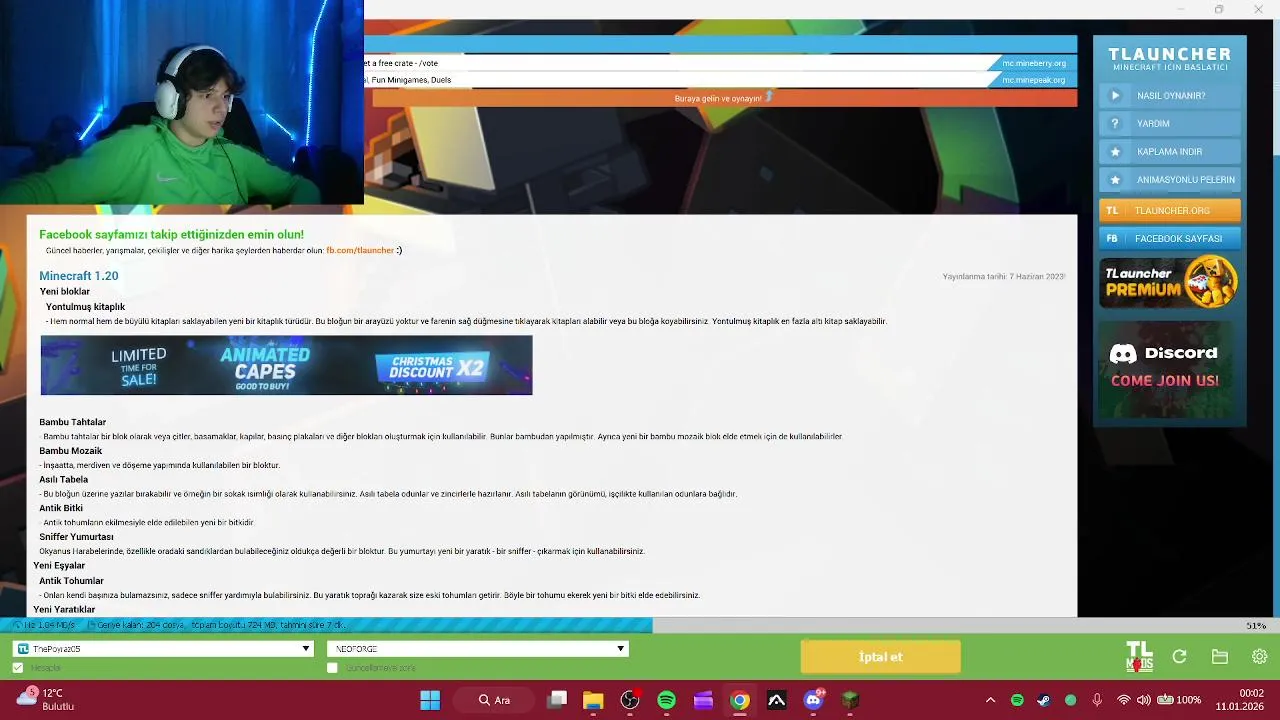The image size is (1280, 720).
Task: Visit TLAUNCHER.ORG orange button
Action: (1170, 211)
